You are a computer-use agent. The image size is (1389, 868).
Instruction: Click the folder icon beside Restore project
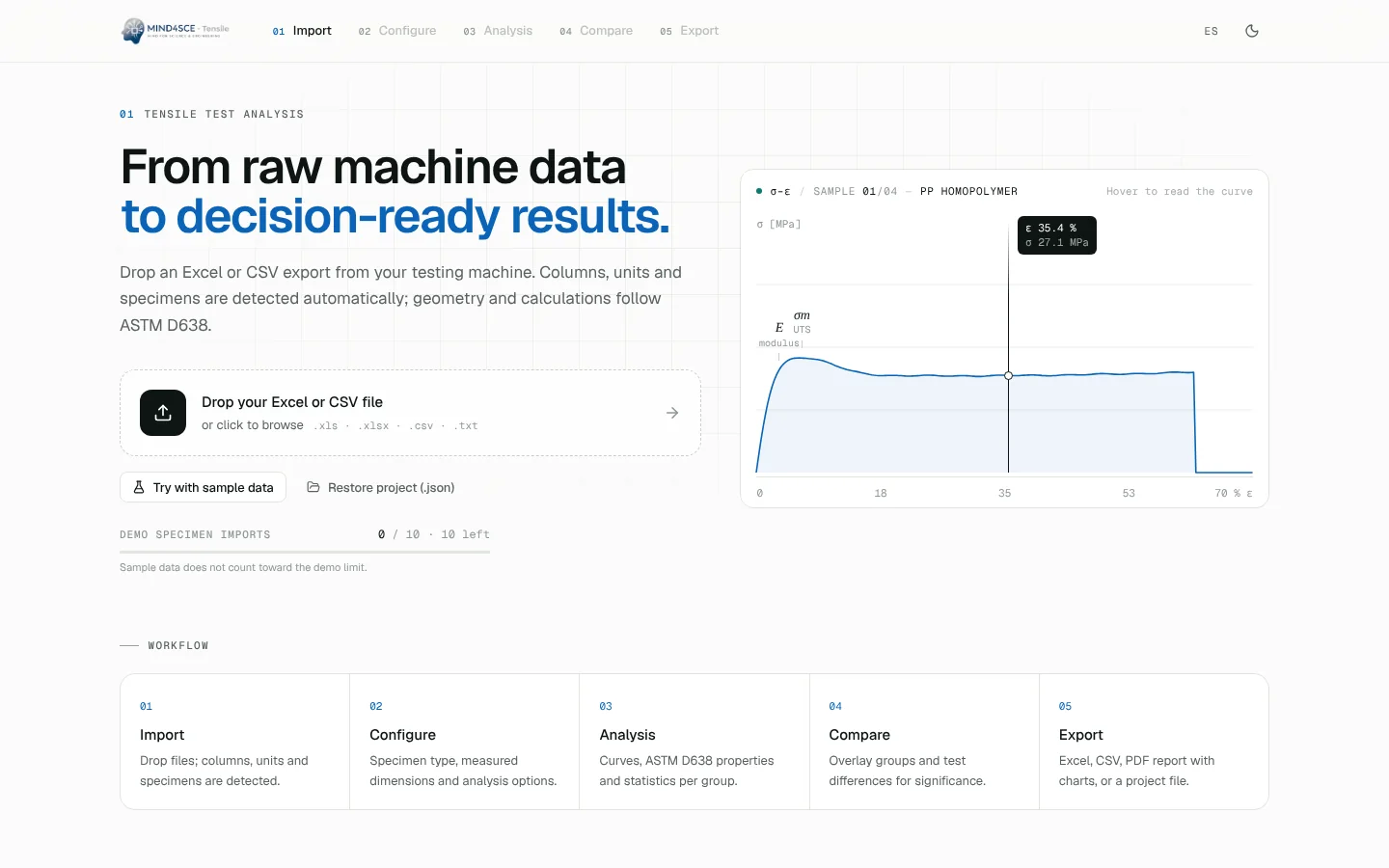[x=313, y=487]
